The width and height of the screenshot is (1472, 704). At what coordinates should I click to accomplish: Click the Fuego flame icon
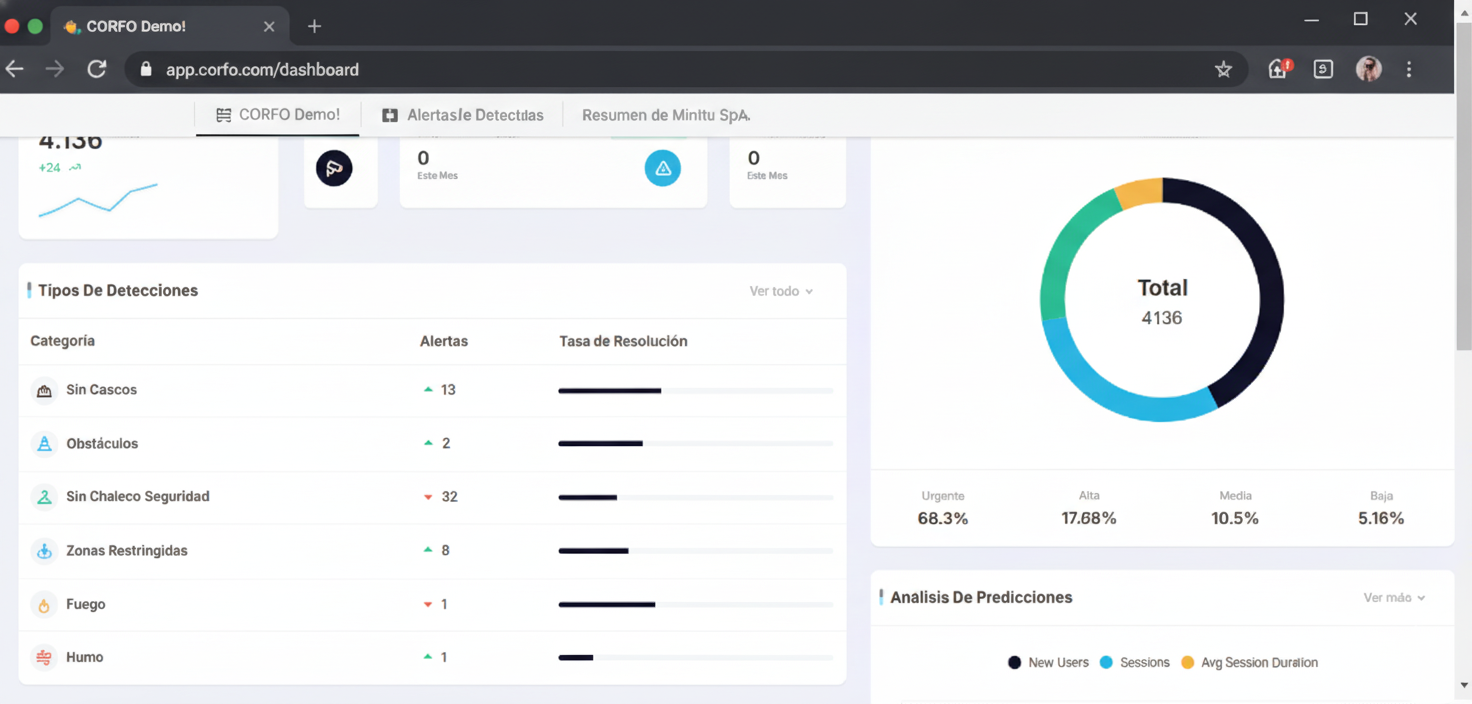click(x=44, y=605)
